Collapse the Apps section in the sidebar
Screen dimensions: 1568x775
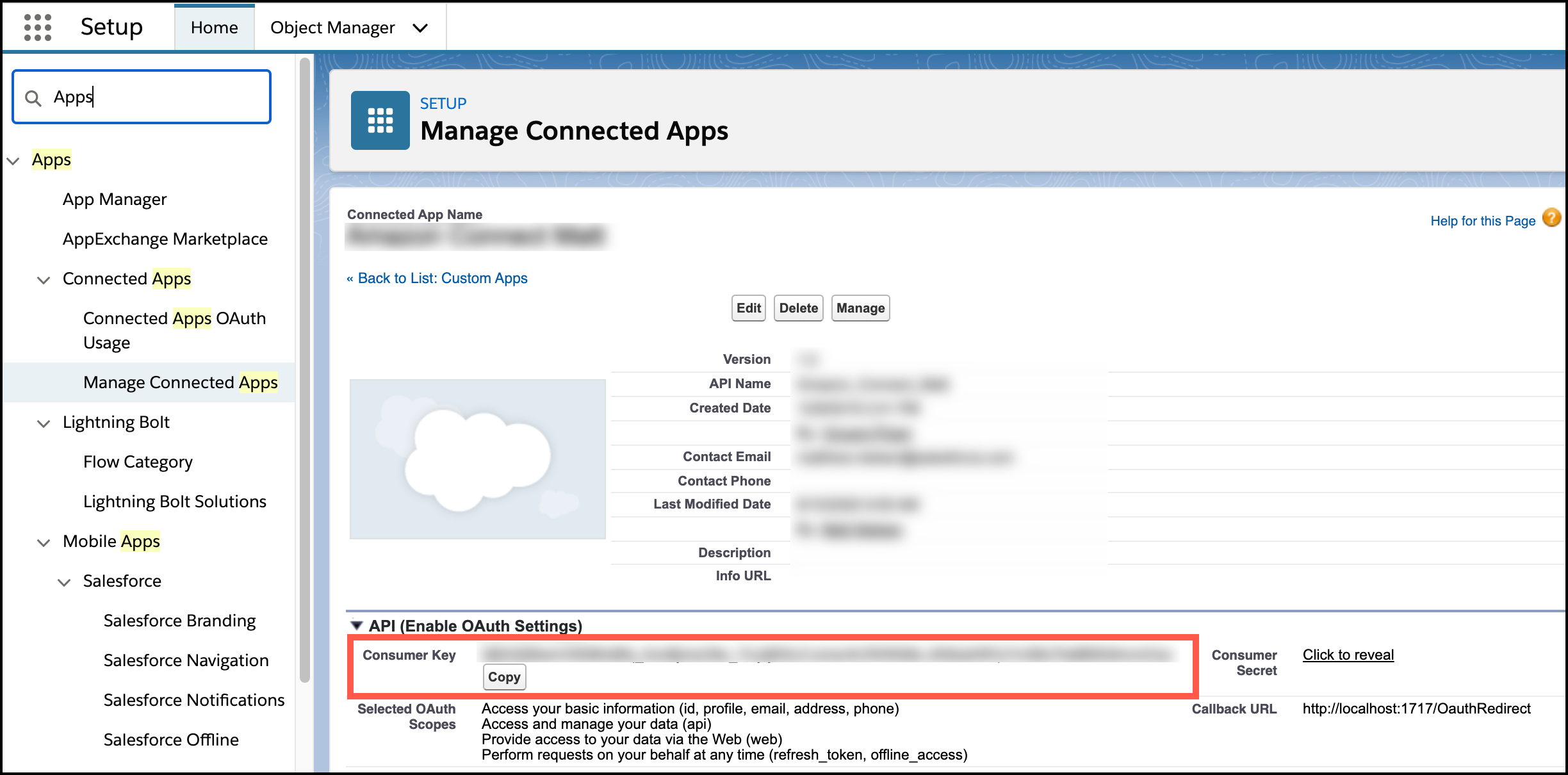[14, 160]
